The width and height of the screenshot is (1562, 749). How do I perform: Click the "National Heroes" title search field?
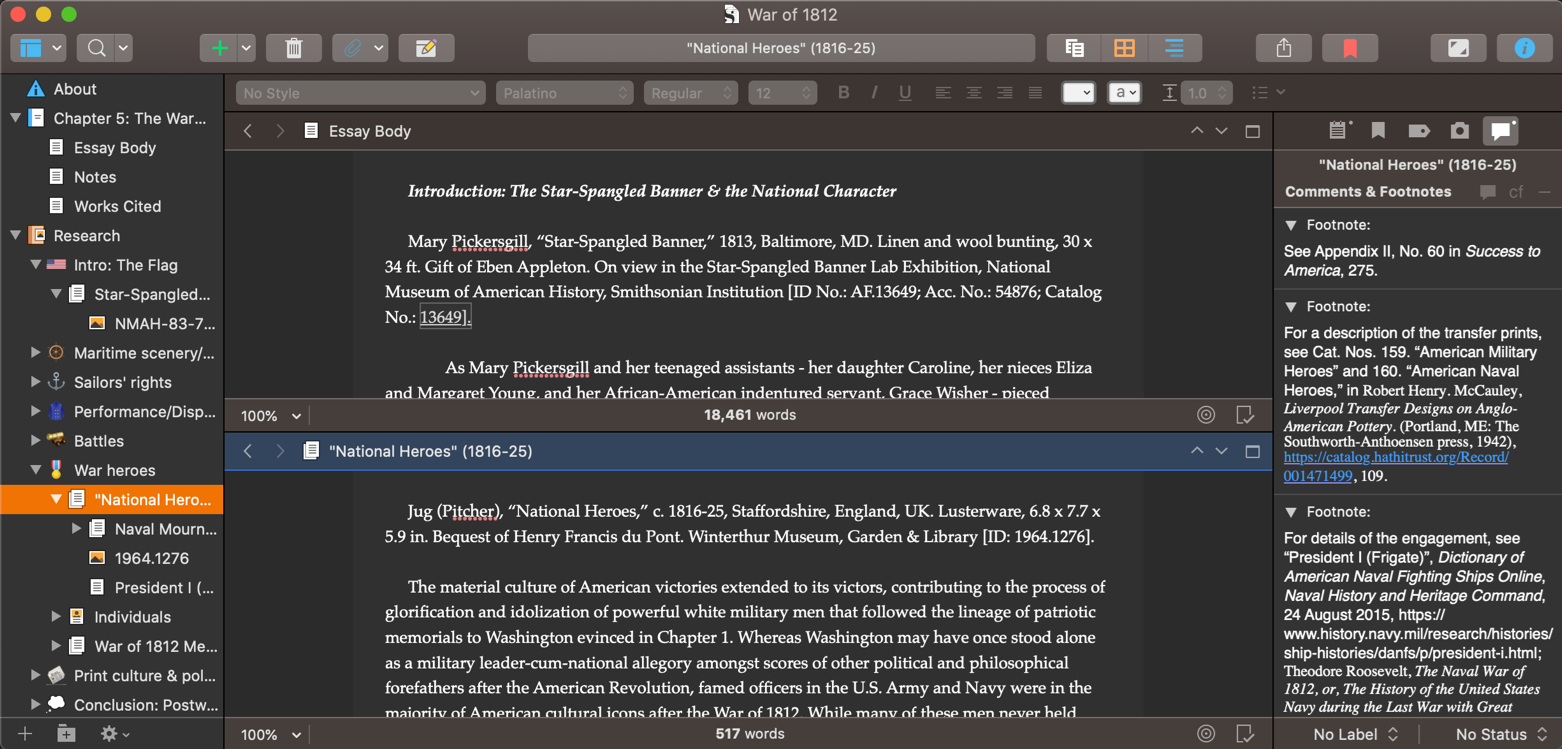[781, 48]
